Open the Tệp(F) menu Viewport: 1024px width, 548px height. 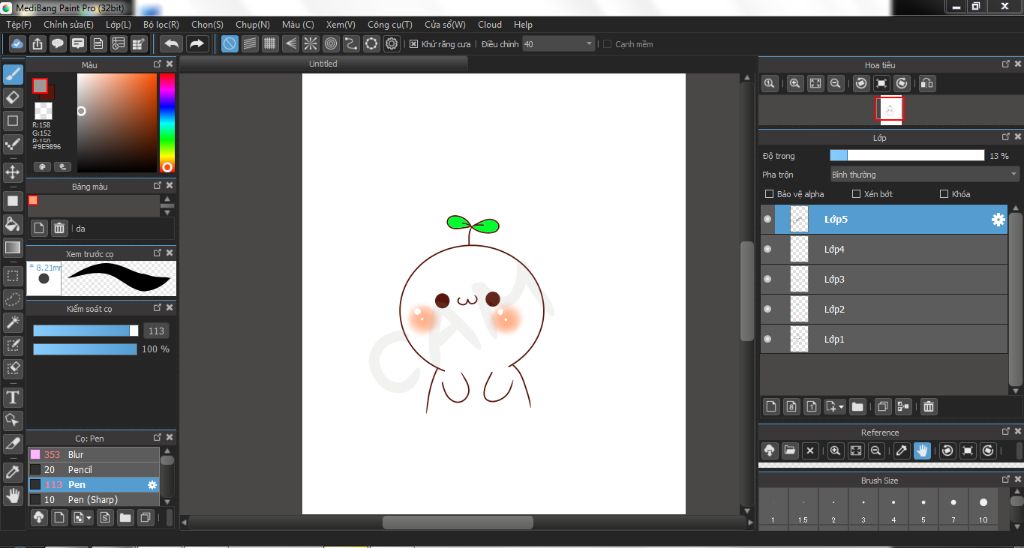18,24
